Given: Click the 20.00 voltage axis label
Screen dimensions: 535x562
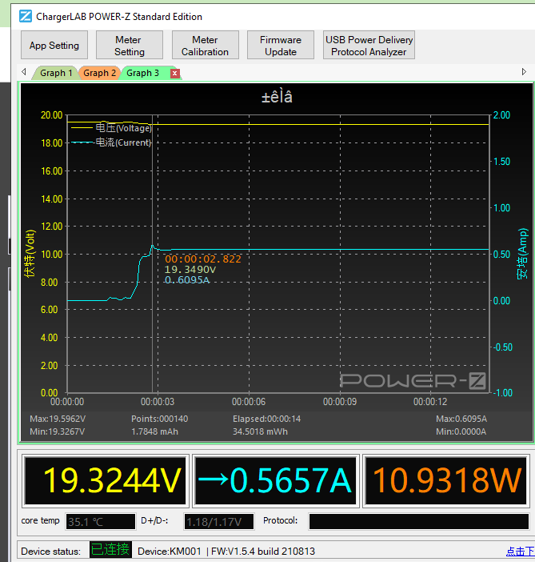Looking at the screenshot, I should [52, 115].
